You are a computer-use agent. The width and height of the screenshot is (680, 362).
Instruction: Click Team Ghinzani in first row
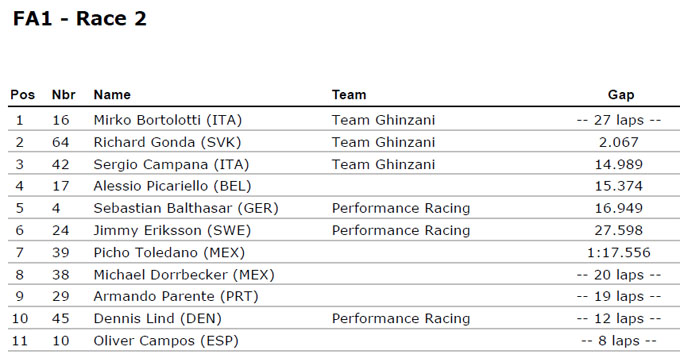tap(383, 120)
